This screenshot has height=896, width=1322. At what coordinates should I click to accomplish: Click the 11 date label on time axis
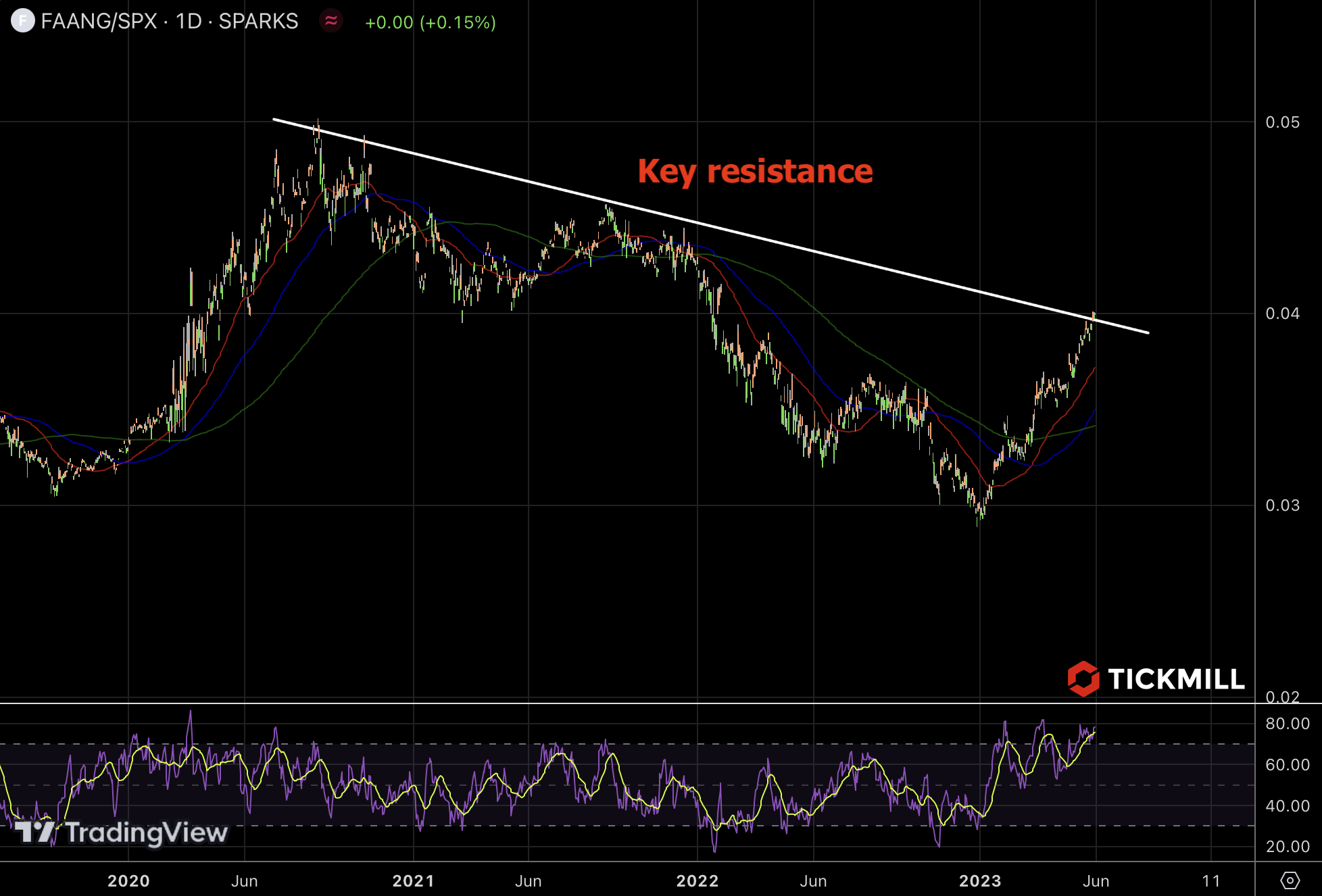point(1210,881)
